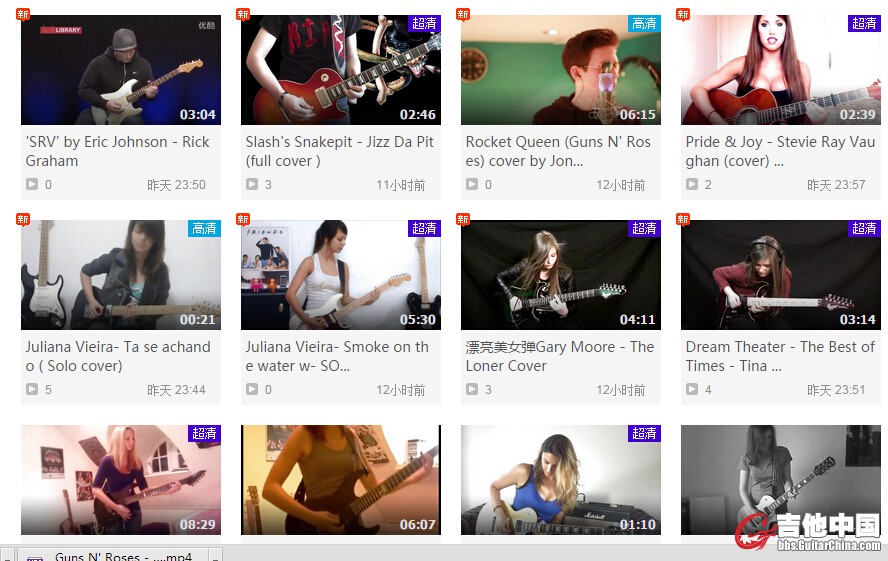This screenshot has width=888, height=561.
Task: Click the "03:14" duration label
Action: pos(857,319)
